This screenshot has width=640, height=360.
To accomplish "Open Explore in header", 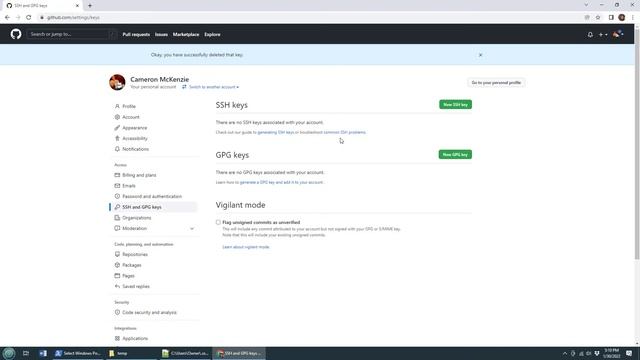I will click(212, 35).
